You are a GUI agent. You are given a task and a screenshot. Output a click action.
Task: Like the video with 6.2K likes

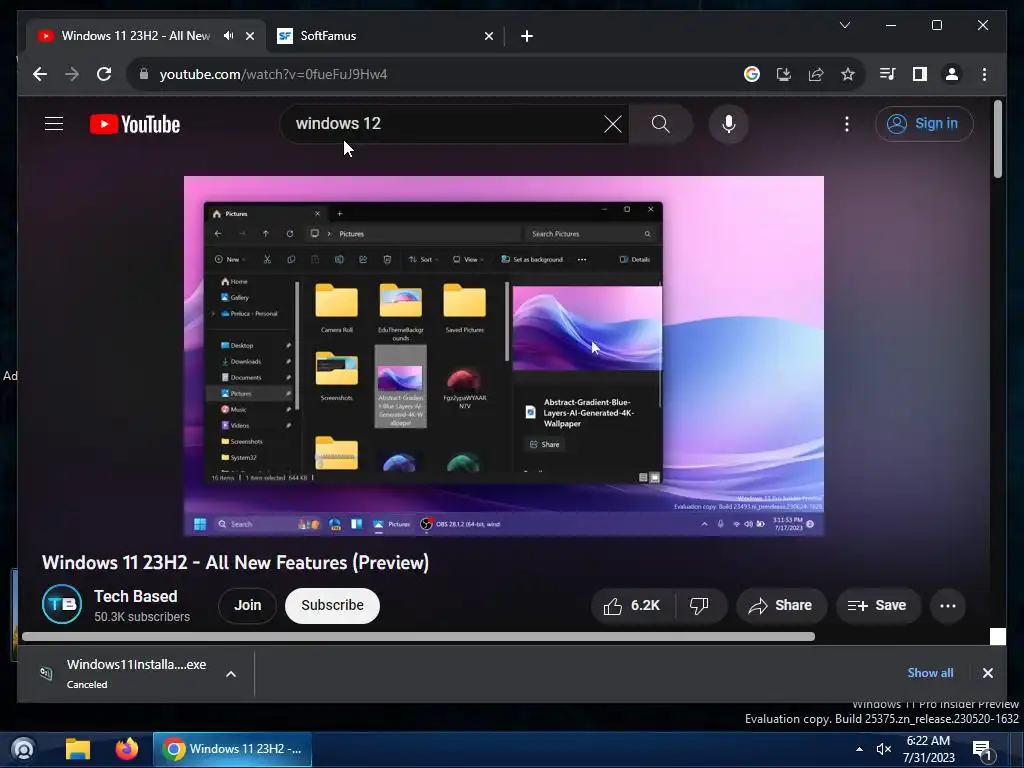632,606
